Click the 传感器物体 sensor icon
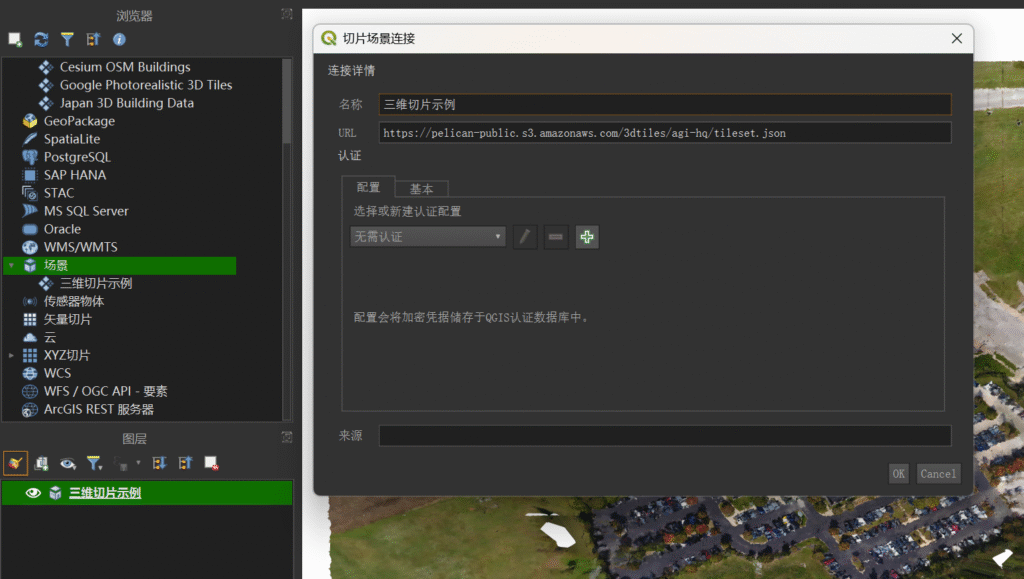The height and width of the screenshot is (579, 1024). point(30,302)
